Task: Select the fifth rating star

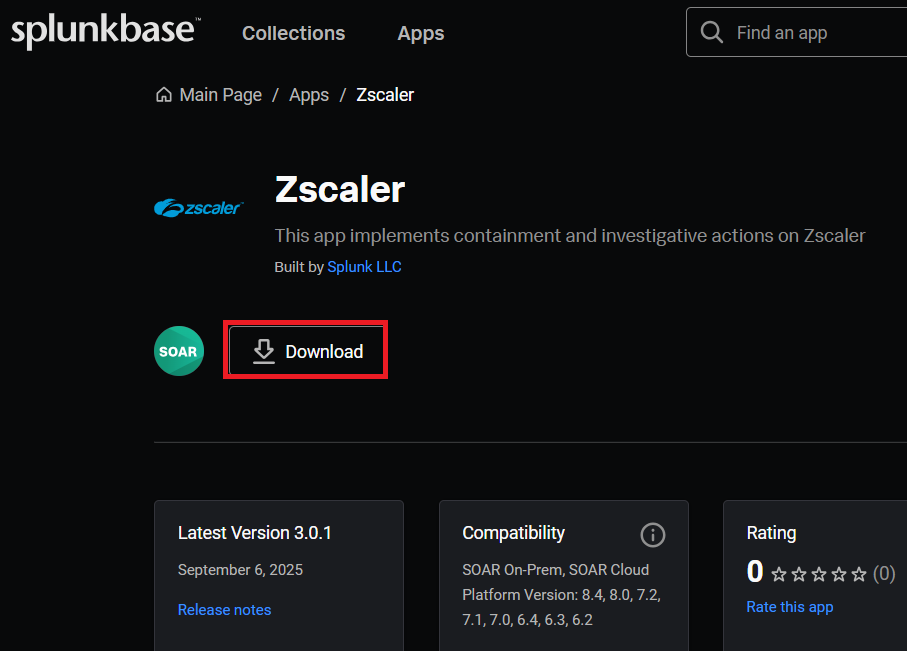Action: pyautogui.click(x=858, y=574)
